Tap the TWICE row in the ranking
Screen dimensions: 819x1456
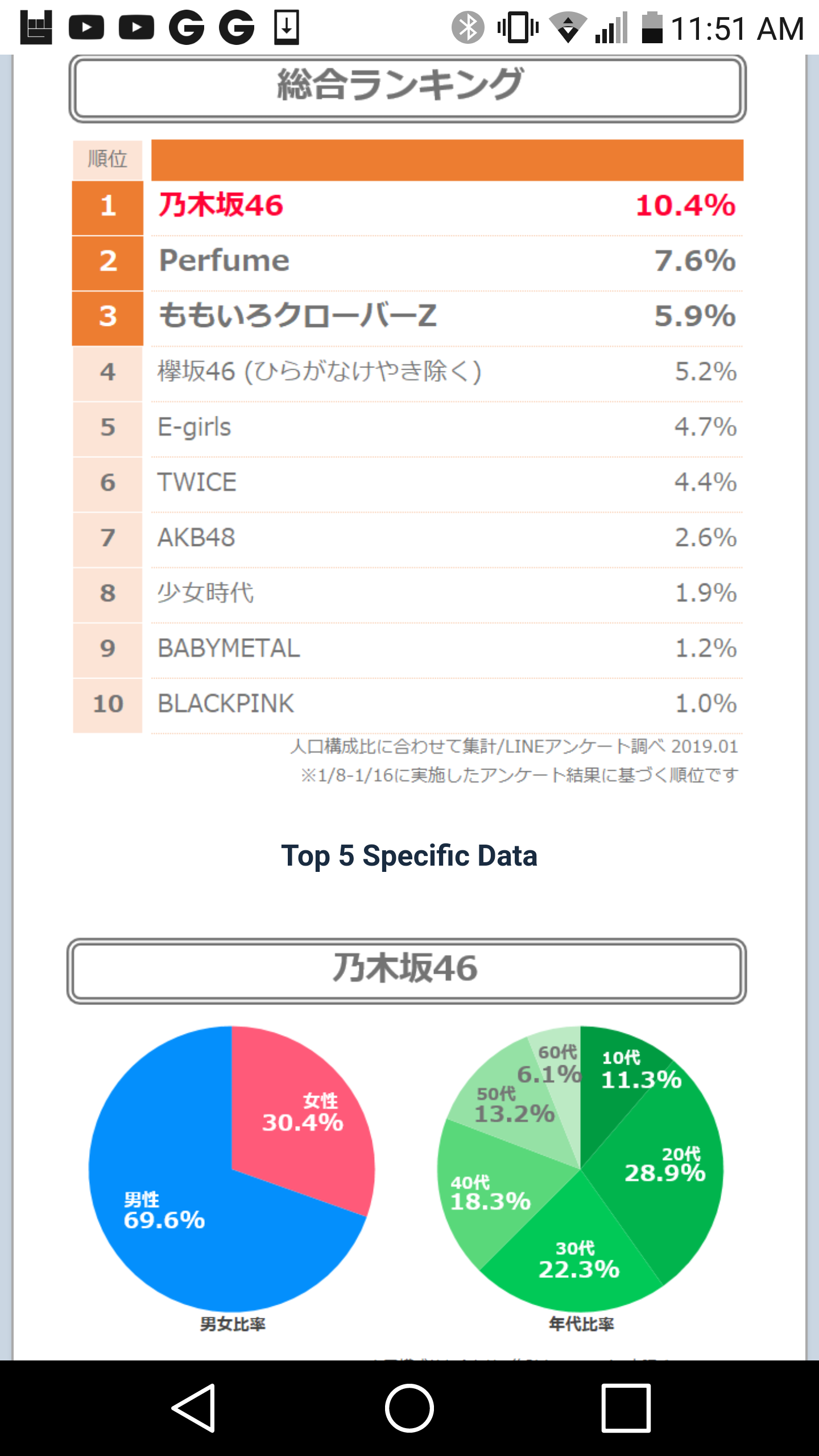(408, 484)
